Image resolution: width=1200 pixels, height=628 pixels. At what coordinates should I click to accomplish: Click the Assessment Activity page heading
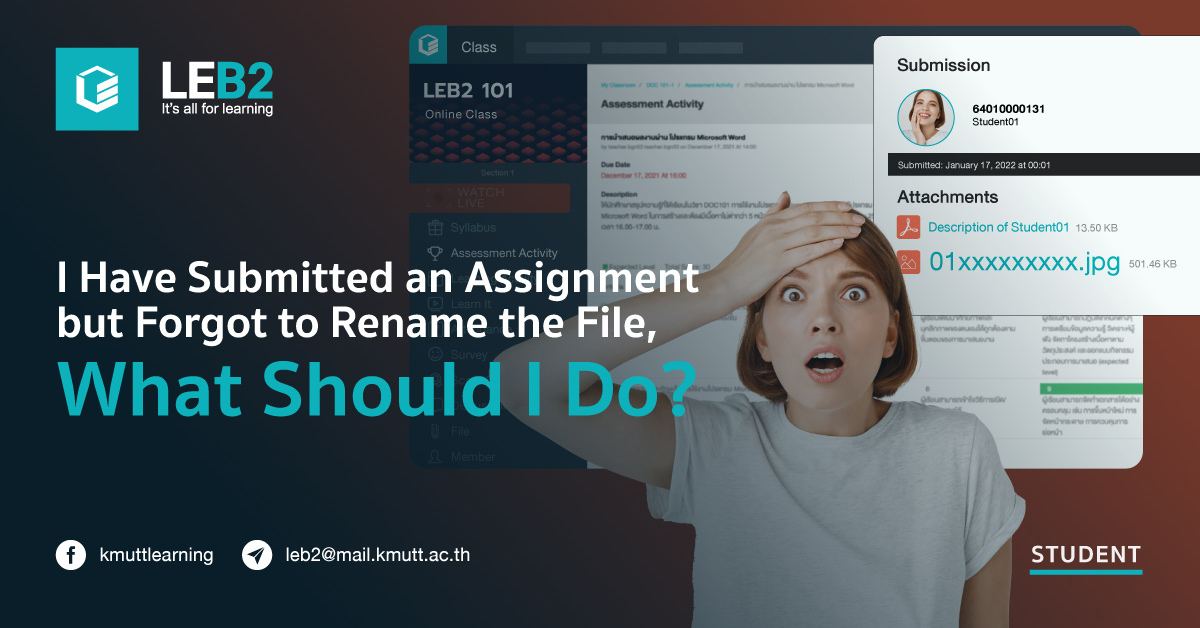coord(652,104)
